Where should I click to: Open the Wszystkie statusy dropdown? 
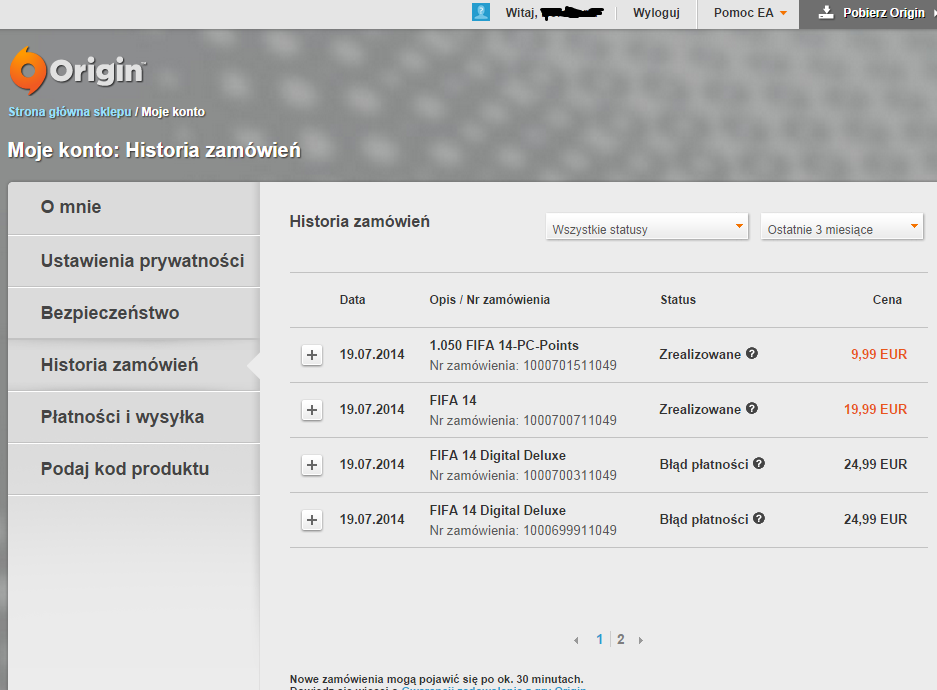click(647, 227)
